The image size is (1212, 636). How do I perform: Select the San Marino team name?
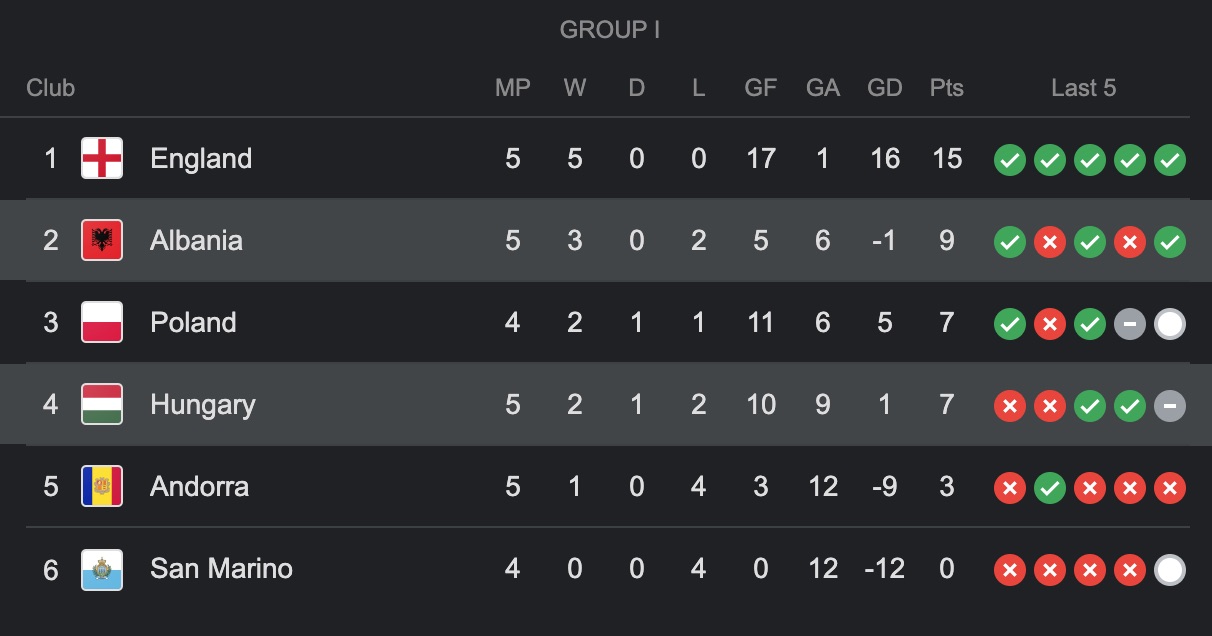[x=221, y=569]
